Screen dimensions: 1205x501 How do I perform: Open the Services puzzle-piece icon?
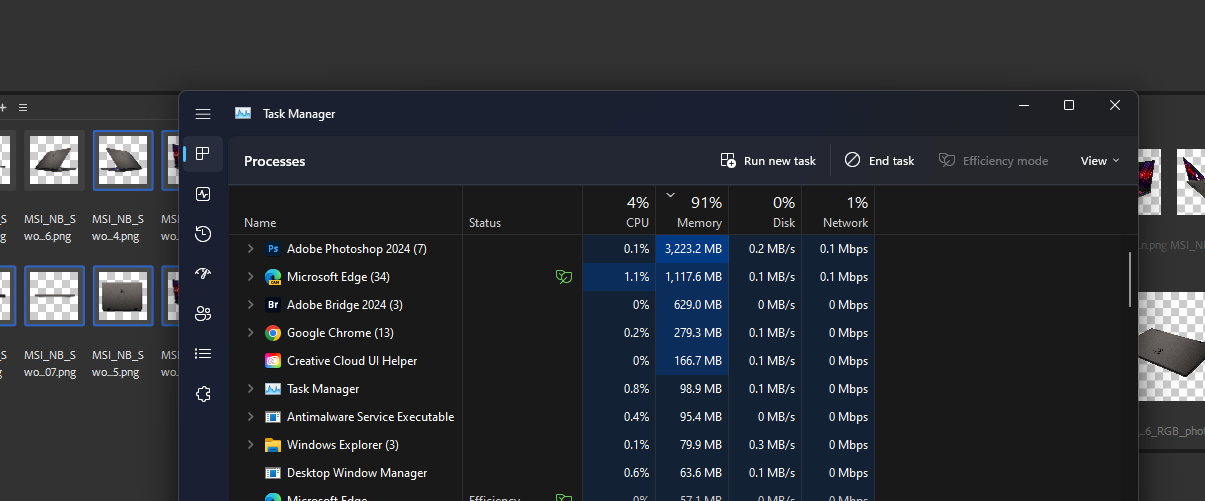[203, 394]
